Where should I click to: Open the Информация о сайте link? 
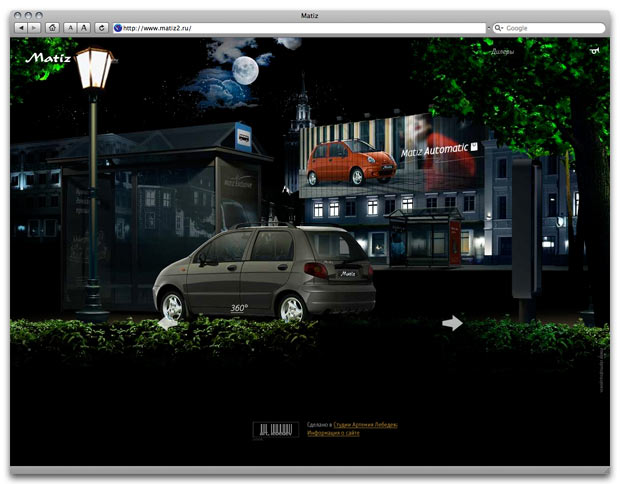pos(334,433)
